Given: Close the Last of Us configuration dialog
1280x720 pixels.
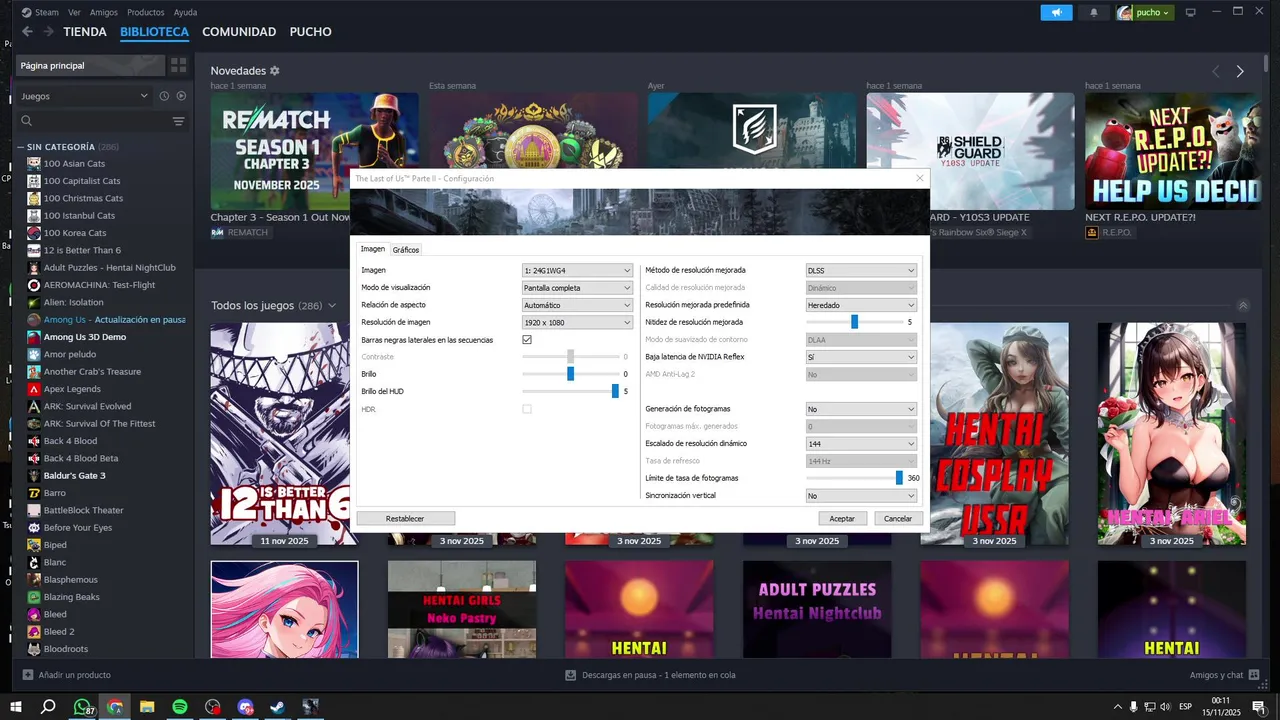Looking at the screenshot, I should [920, 178].
